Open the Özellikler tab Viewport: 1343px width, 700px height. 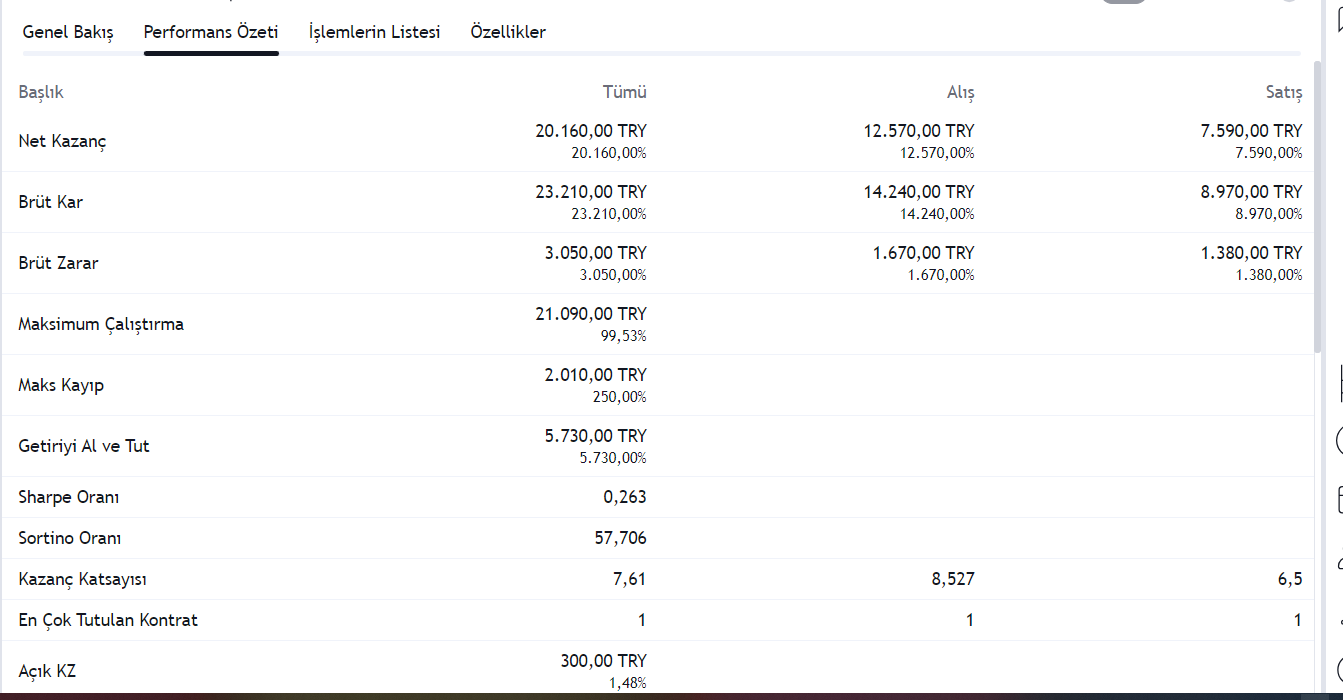click(508, 32)
